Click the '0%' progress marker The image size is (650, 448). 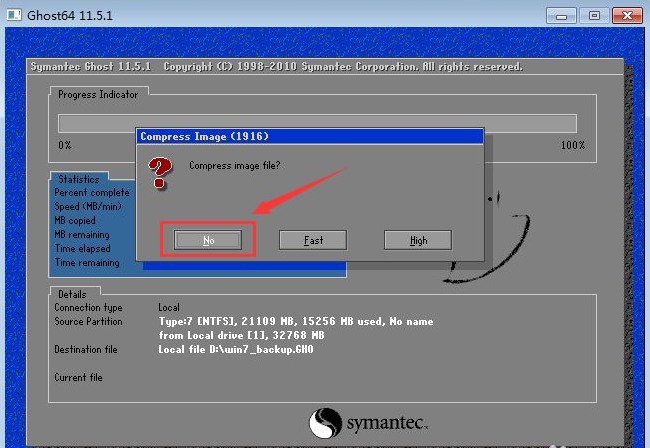(65, 145)
